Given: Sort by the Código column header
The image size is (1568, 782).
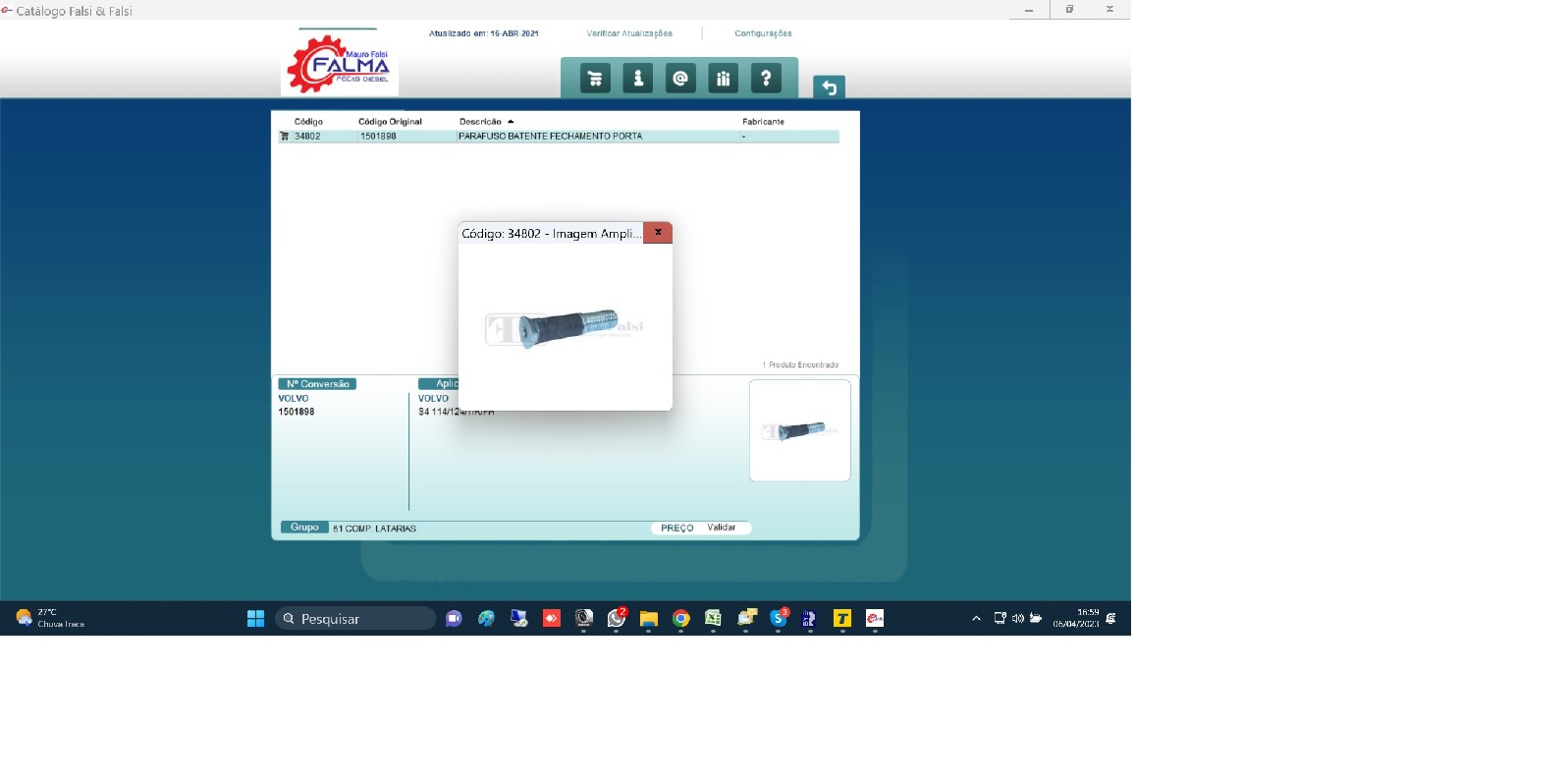Looking at the screenshot, I should [x=308, y=122].
